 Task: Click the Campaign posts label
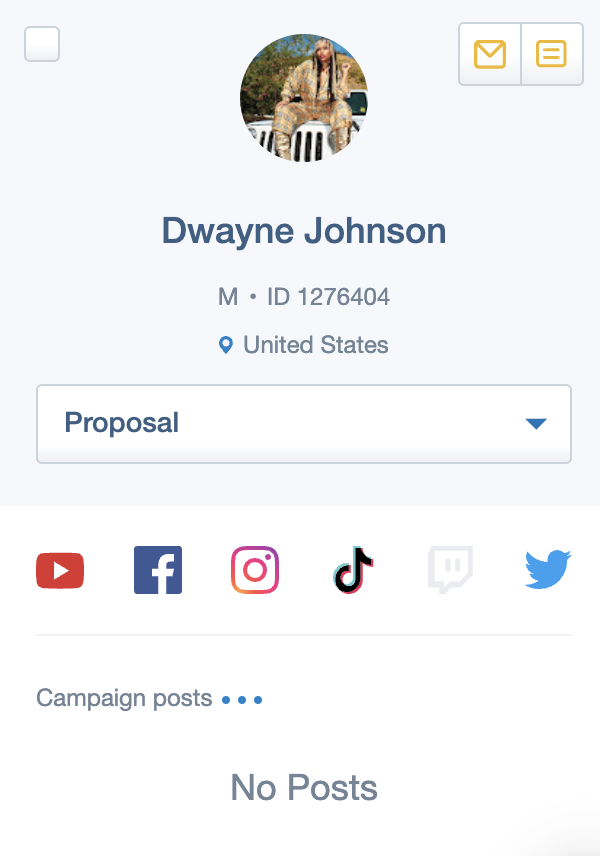124,698
